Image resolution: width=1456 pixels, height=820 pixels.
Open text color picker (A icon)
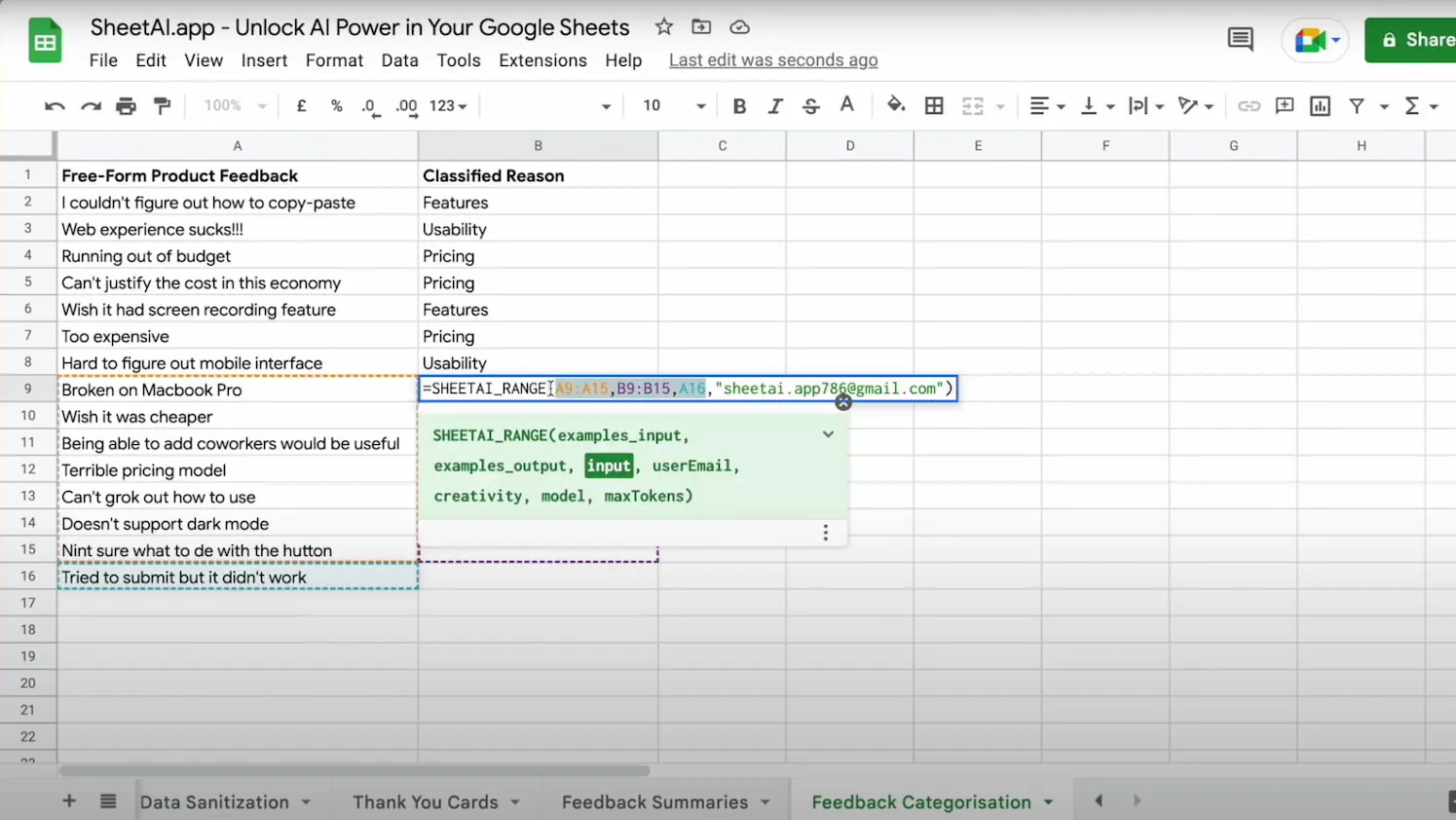(847, 105)
